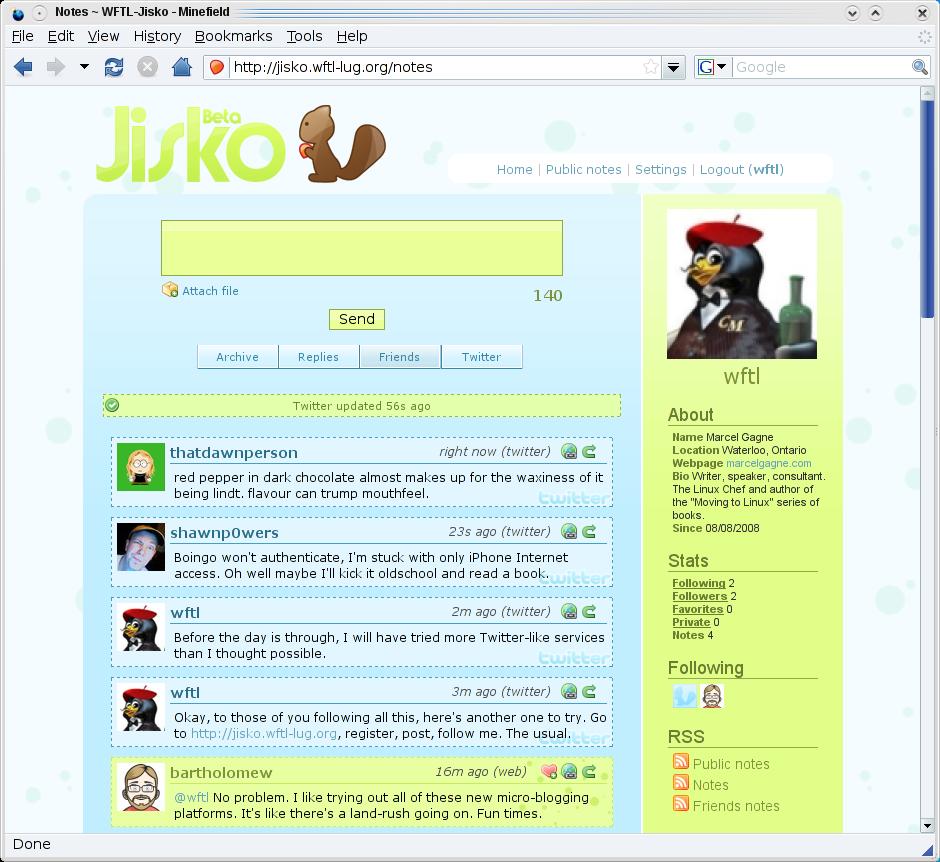The height and width of the screenshot is (862, 940).
Task: Click reply arrow on wftl's 3m ago note
Action: coord(589,691)
